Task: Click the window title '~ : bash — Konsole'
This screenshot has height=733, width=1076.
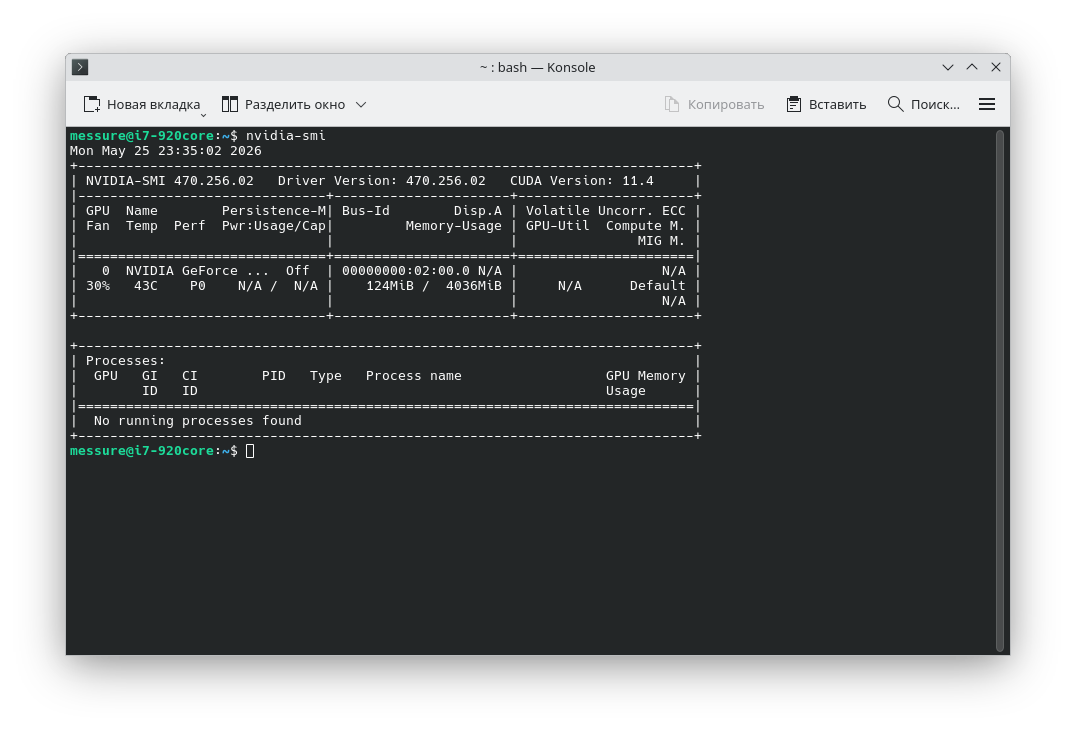Action: click(x=537, y=67)
